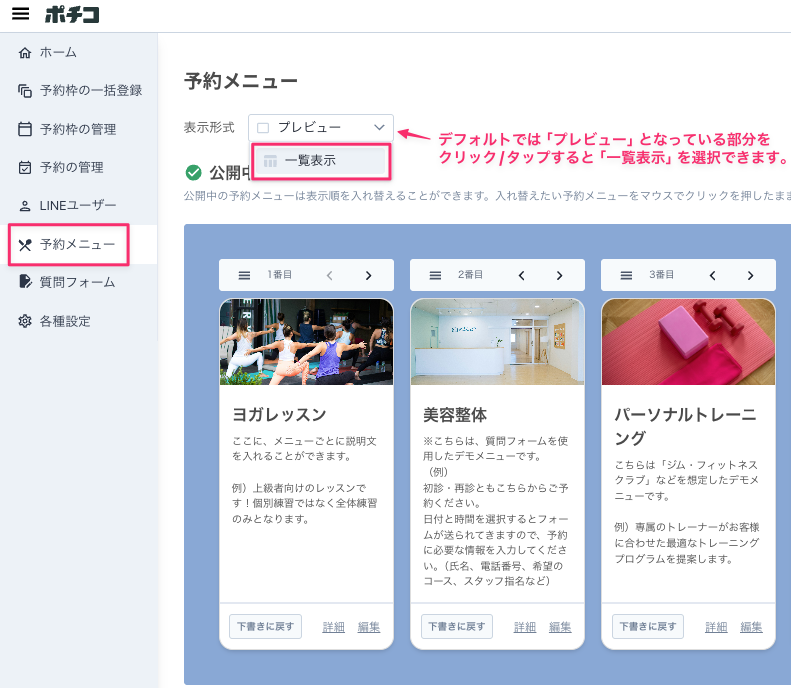
Task: Click the drag handle icon on the 2番目 card
Action: click(435, 275)
